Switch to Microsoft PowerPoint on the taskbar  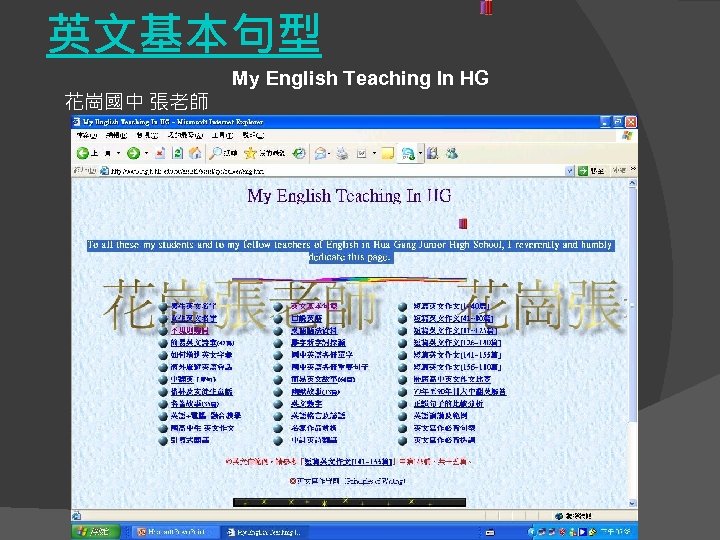pyautogui.click(x=173, y=532)
